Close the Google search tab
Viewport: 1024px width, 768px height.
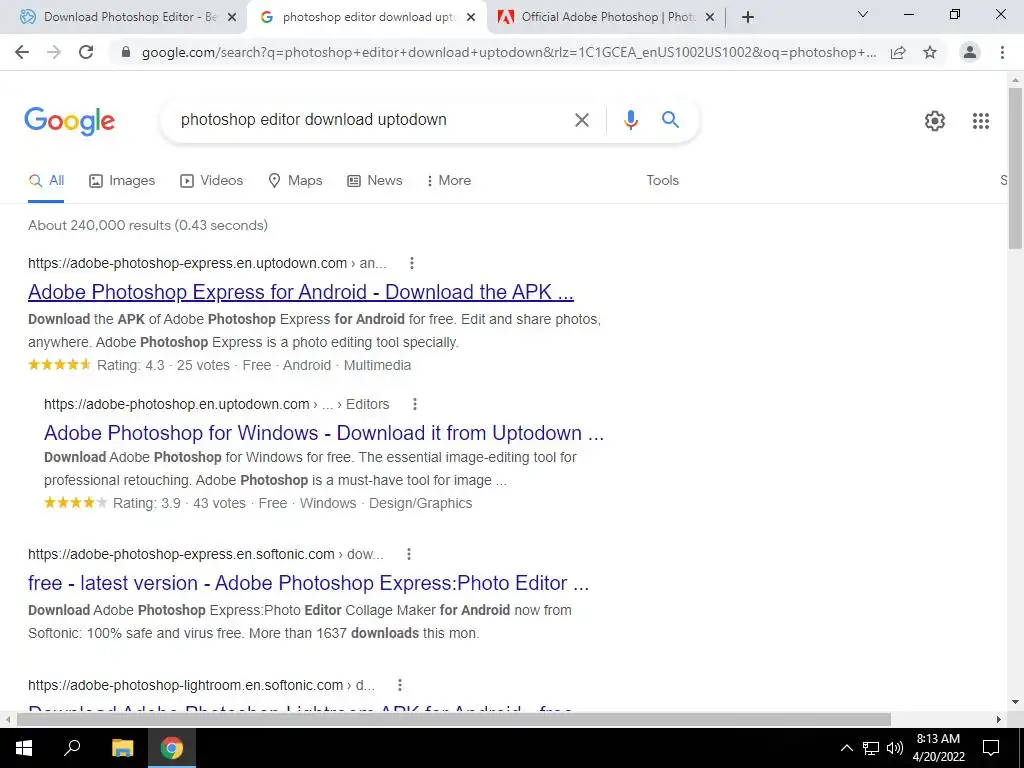471,17
